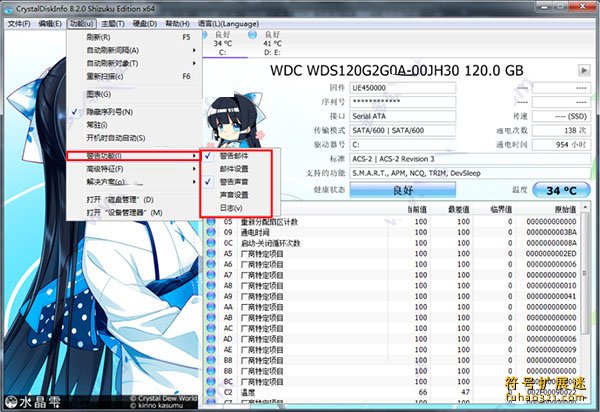600x412 pixels.
Task: Click the 138 次 power-on count field
Action: 561,130
